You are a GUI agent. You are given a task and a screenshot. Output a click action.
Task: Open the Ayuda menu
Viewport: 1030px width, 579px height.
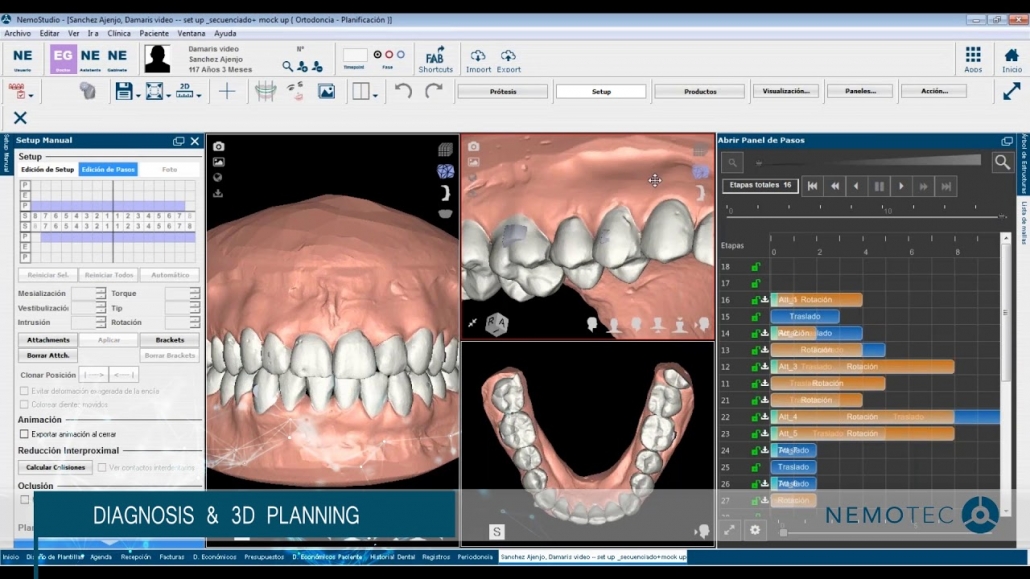point(225,34)
